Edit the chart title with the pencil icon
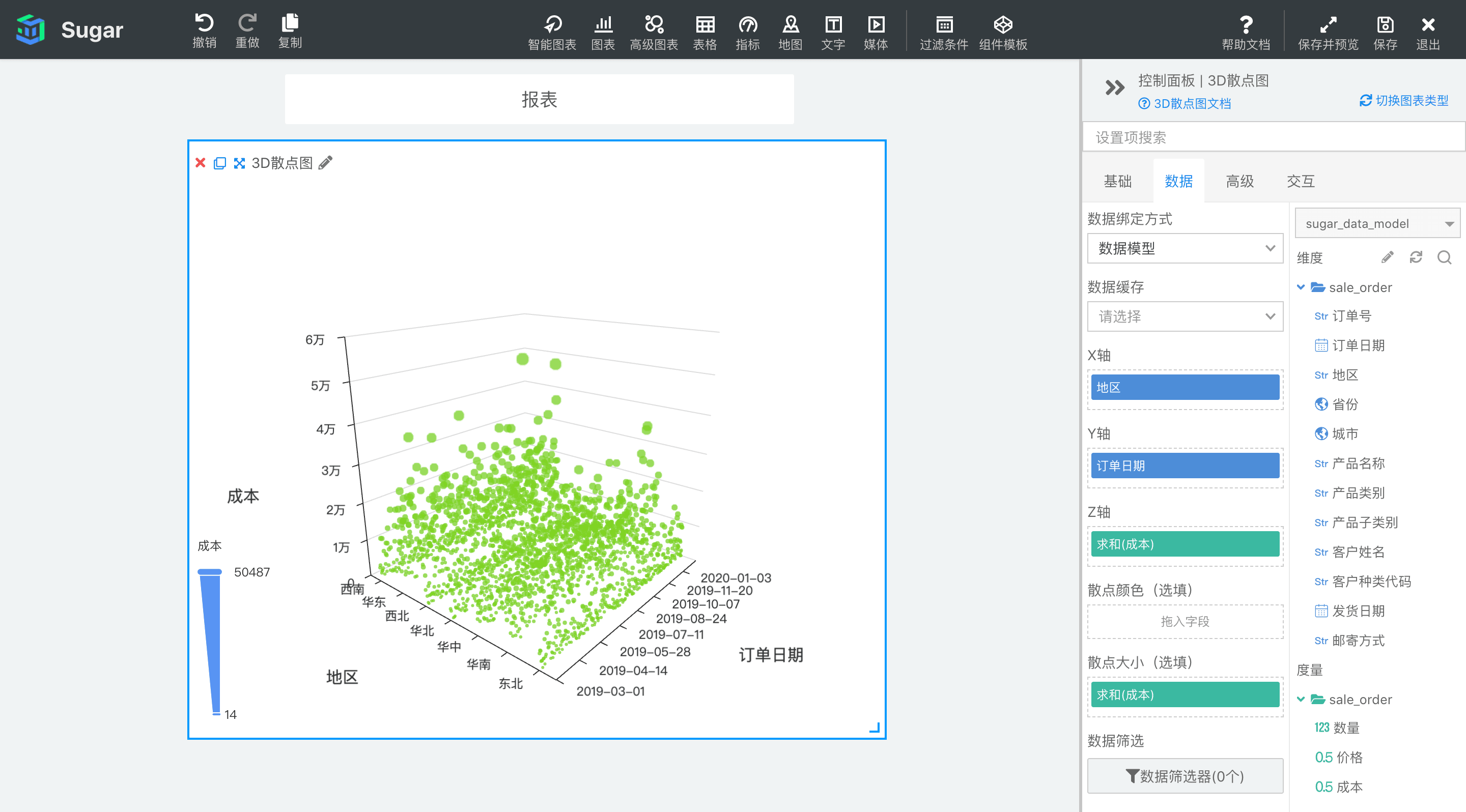The height and width of the screenshot is (812, 1466). (325, 163)
